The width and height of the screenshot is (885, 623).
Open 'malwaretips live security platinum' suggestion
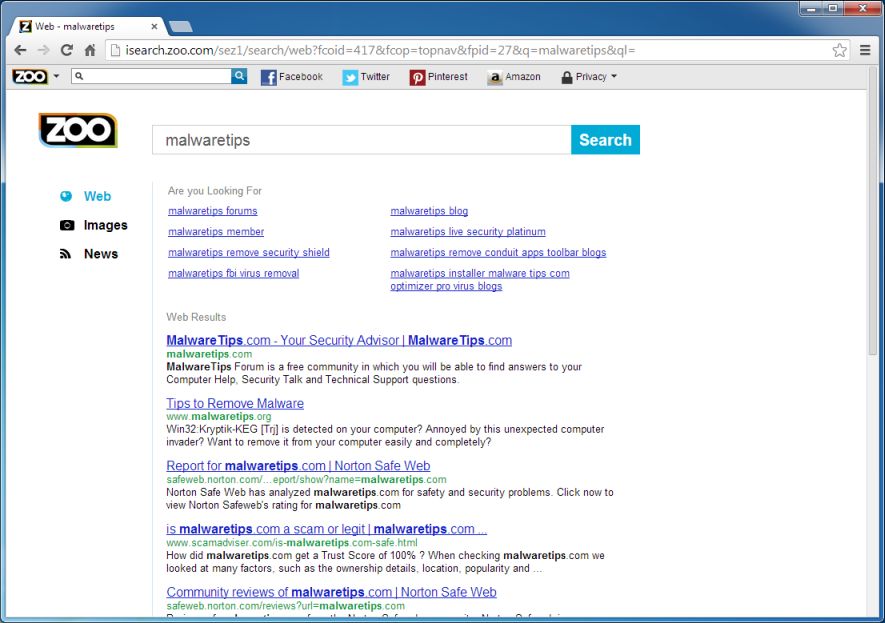click(x=468, y=232)
